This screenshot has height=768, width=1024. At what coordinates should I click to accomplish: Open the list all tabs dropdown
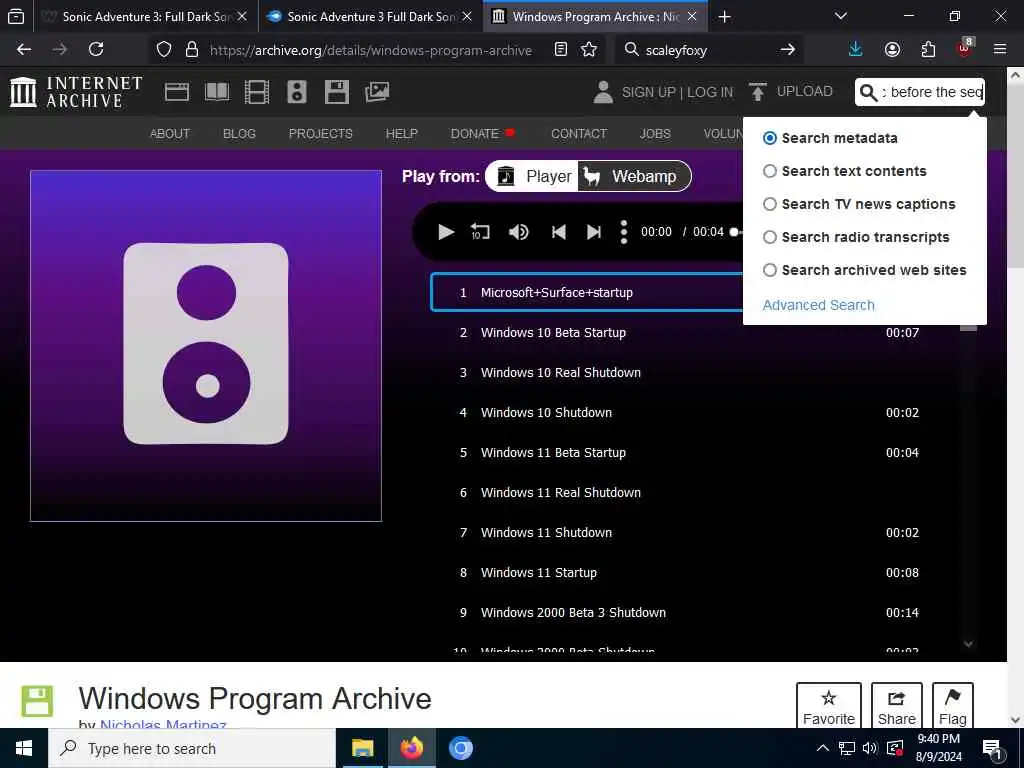point(841,16)
